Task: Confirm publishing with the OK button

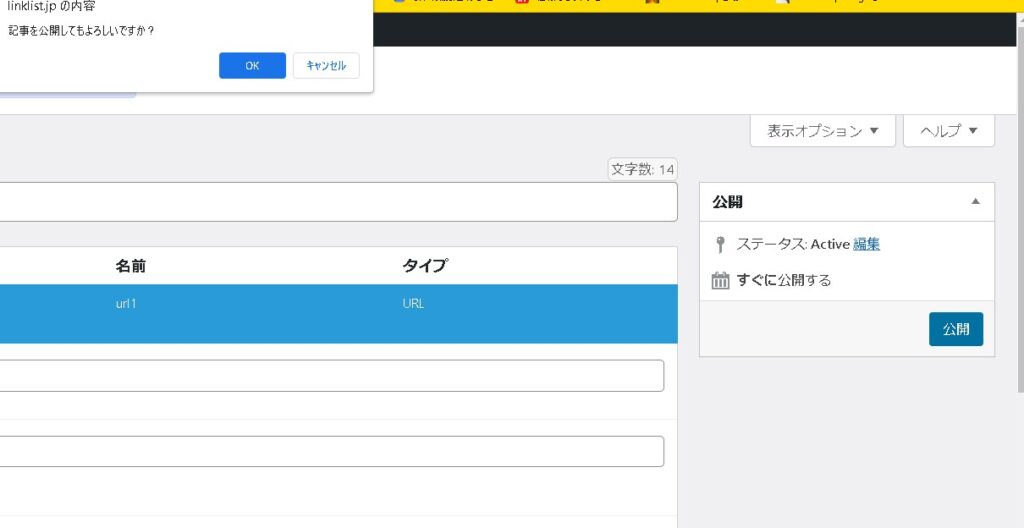Action: tap(252, 65)
